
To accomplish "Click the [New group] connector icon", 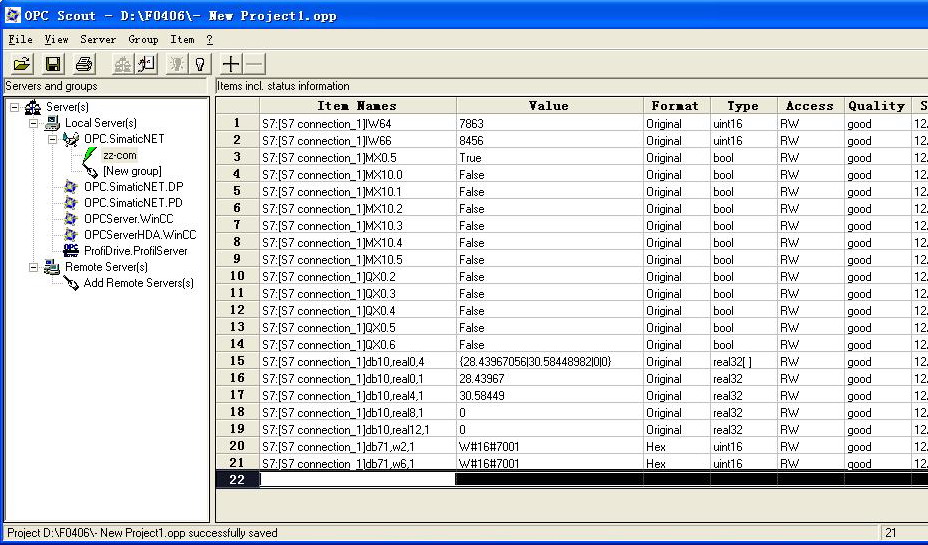I will 91,171.
